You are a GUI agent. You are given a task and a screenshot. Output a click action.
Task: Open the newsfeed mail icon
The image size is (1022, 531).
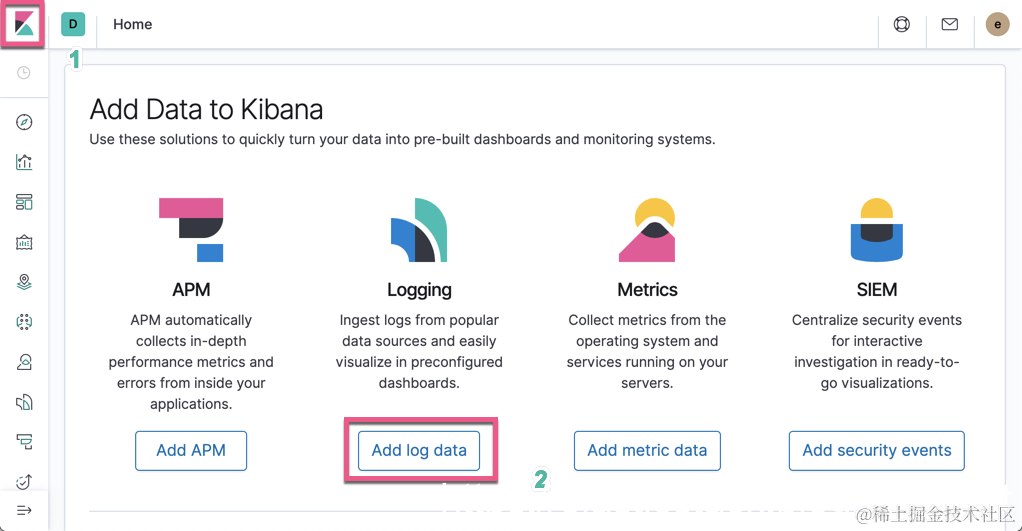tap(950, 24)
